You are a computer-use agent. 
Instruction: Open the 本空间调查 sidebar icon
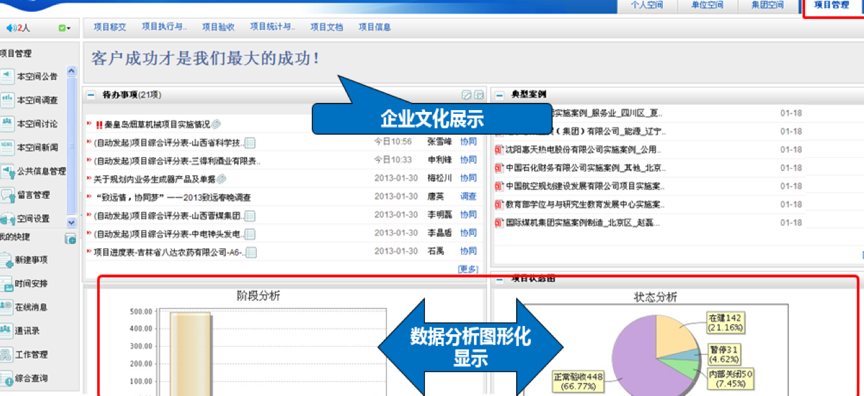[x=7, y=101]
